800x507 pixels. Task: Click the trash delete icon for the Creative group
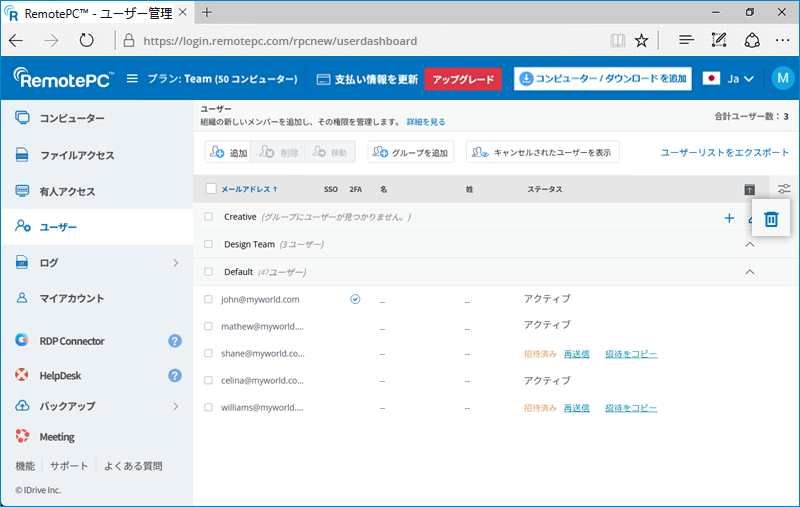771,219
